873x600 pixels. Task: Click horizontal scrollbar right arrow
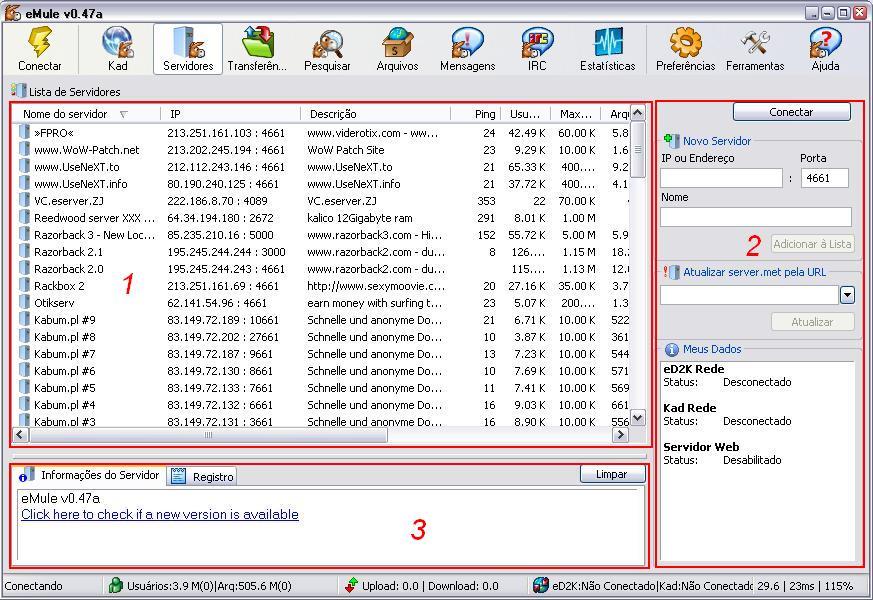point(620,435)
